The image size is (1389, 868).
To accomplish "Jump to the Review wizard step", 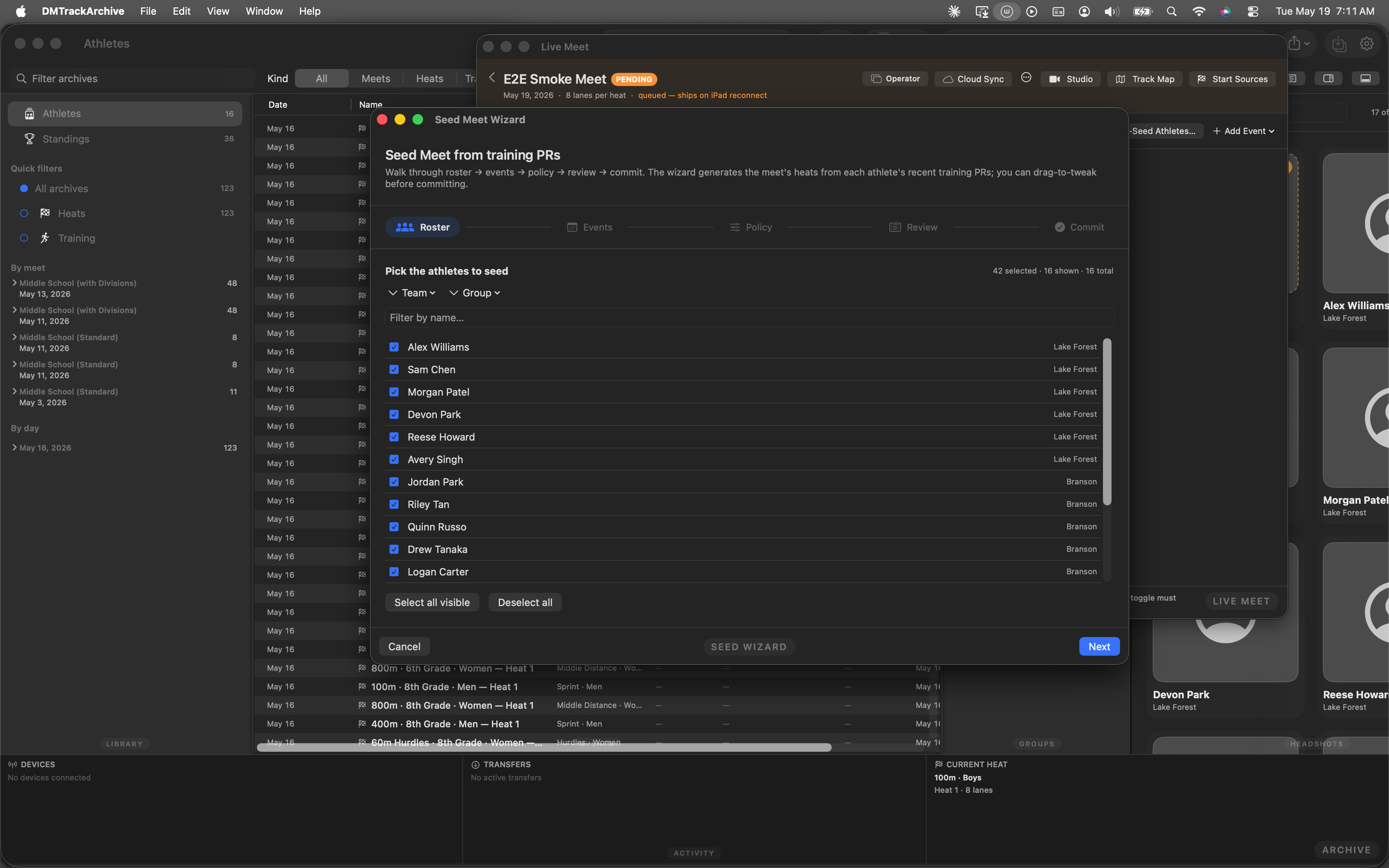I will tap(913, 227).
